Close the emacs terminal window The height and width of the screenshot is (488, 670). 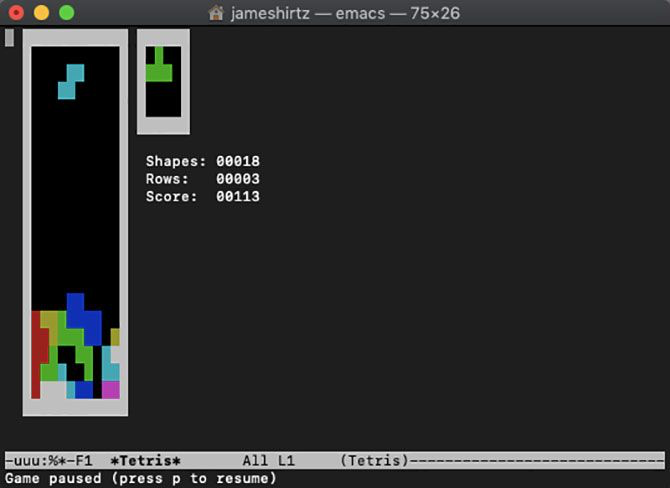16,13
